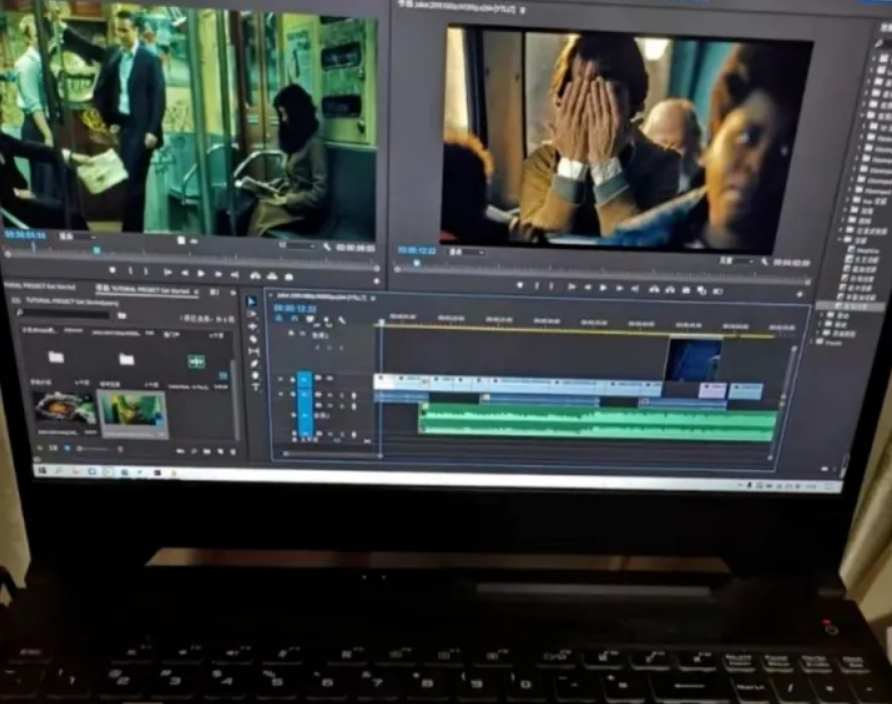The height and width of the screenshot is (704, 892).
Task: Click the Source monitor scrubber playhead
Action: pos(97,250)
